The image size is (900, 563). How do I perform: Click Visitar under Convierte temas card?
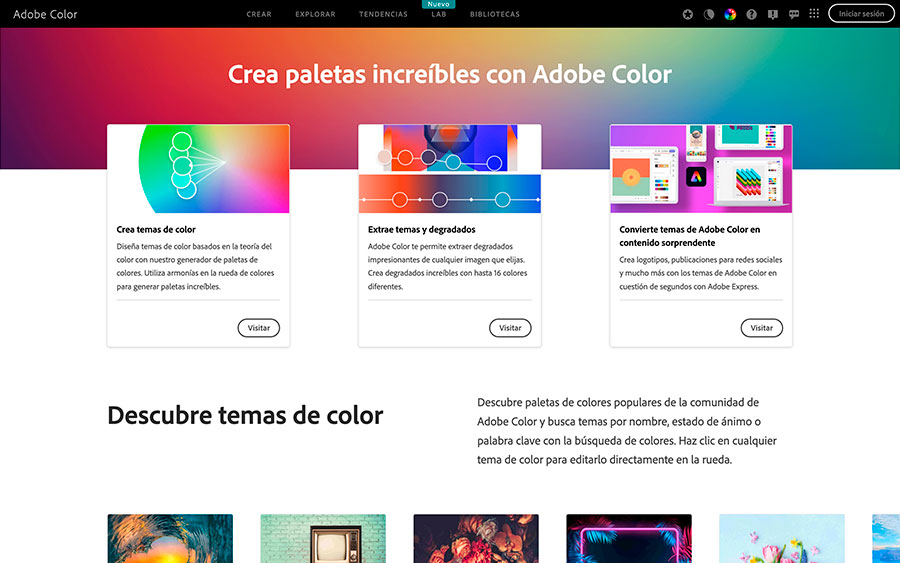click(x=761, y=328)
